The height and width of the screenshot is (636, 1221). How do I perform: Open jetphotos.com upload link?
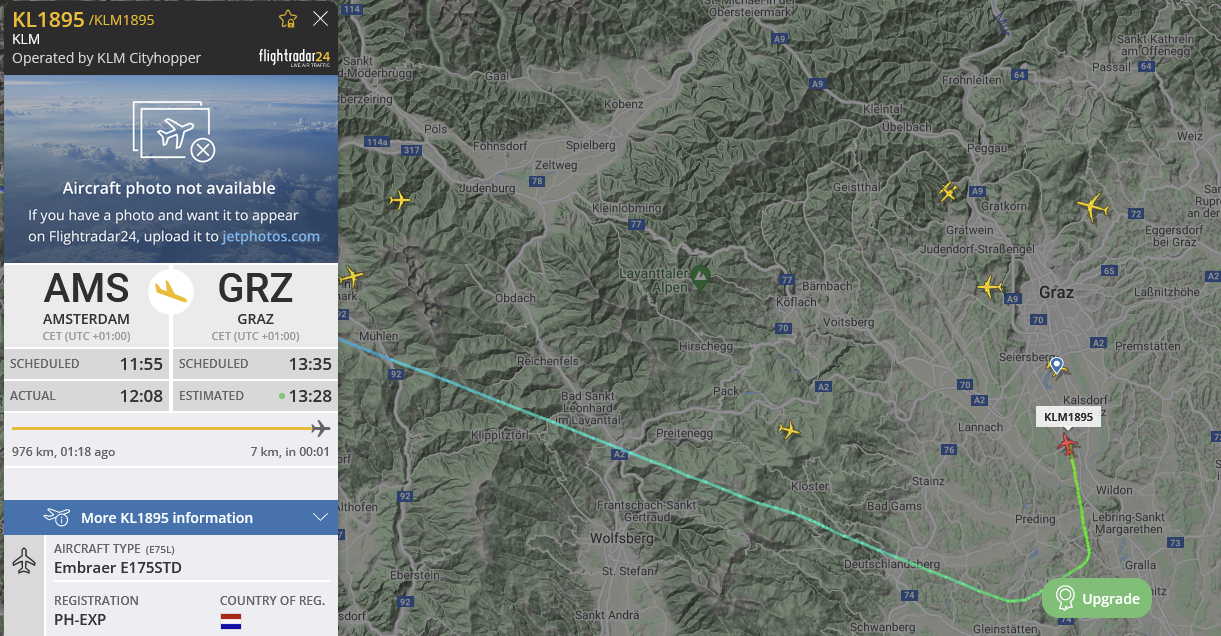coord(271,236)
